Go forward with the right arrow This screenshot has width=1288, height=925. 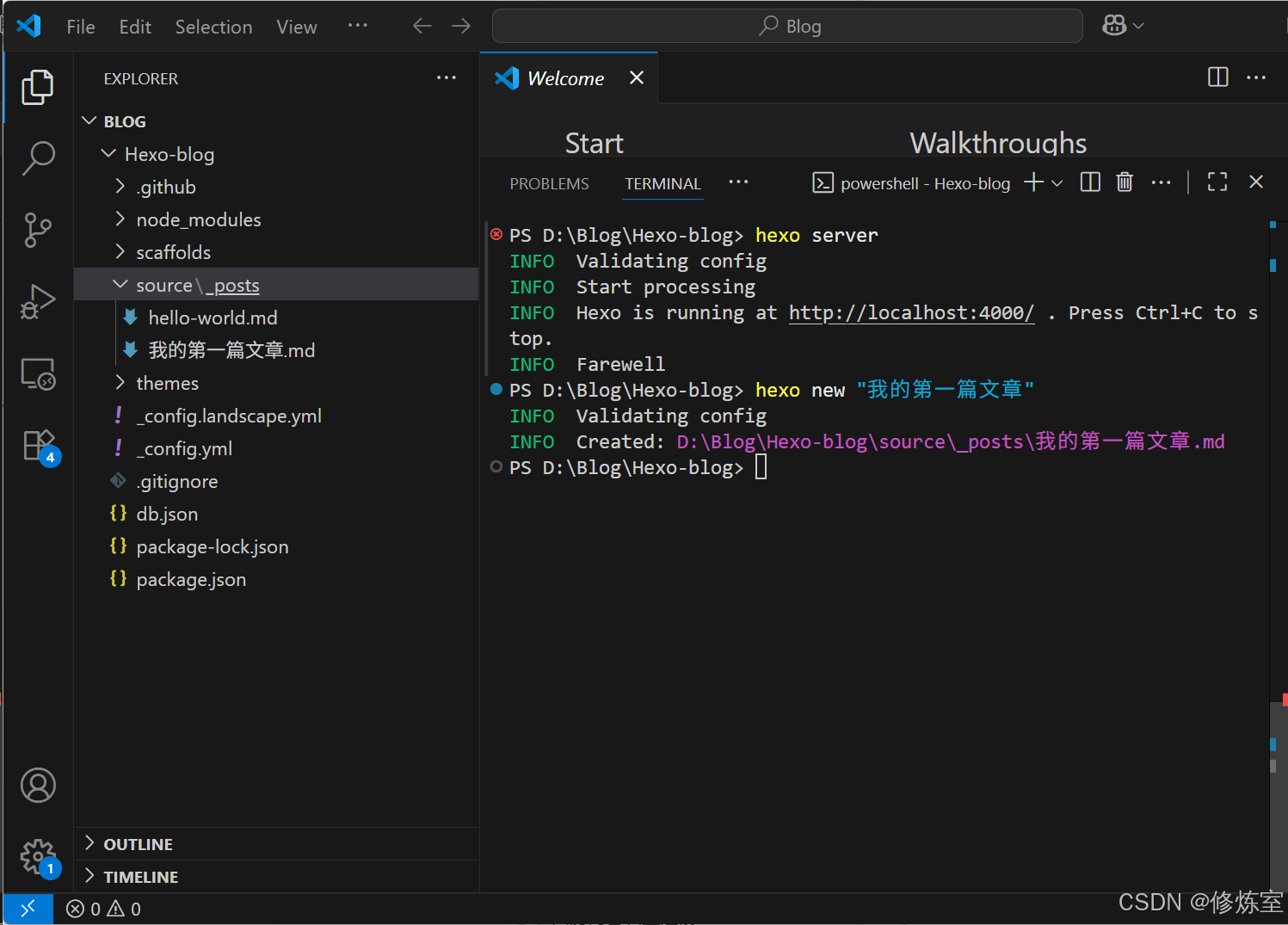[461, 26]
